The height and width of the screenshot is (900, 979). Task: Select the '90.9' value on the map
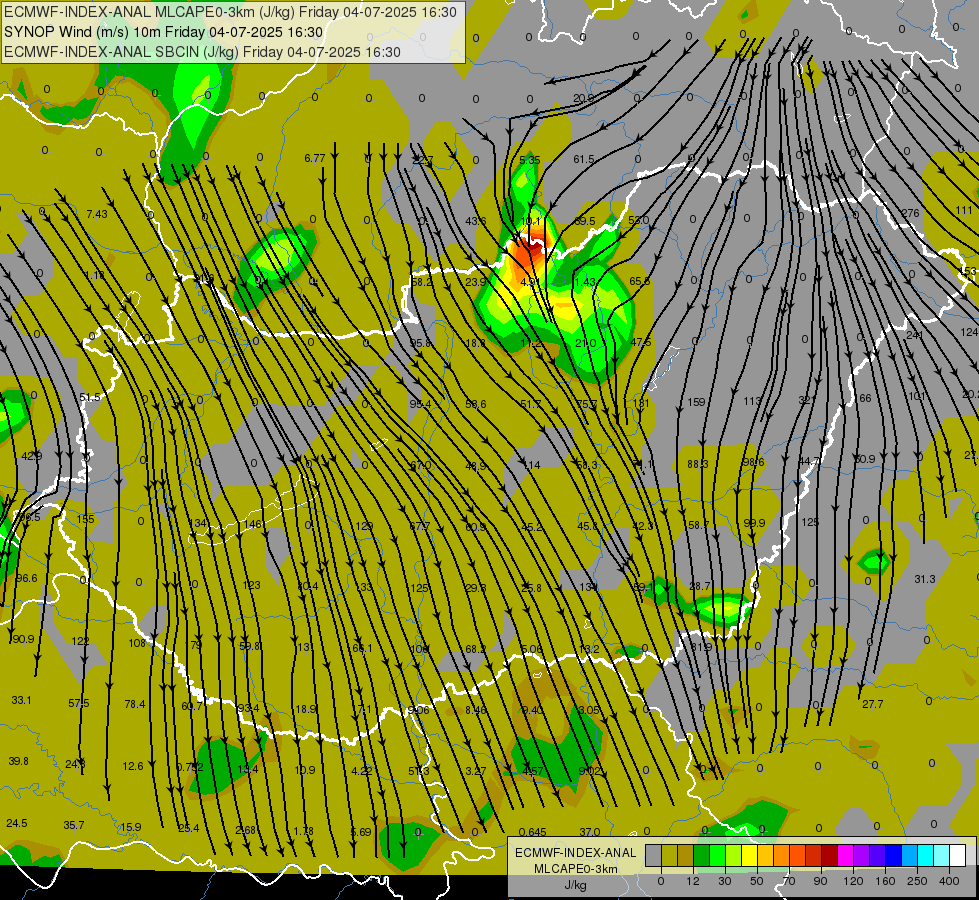[x=24, y=639]
